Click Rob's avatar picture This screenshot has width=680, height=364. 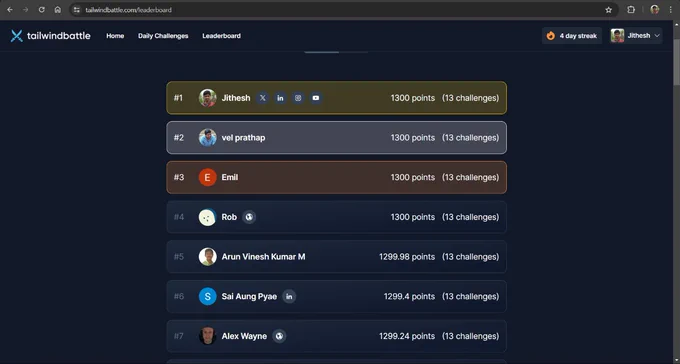point(208,217)
